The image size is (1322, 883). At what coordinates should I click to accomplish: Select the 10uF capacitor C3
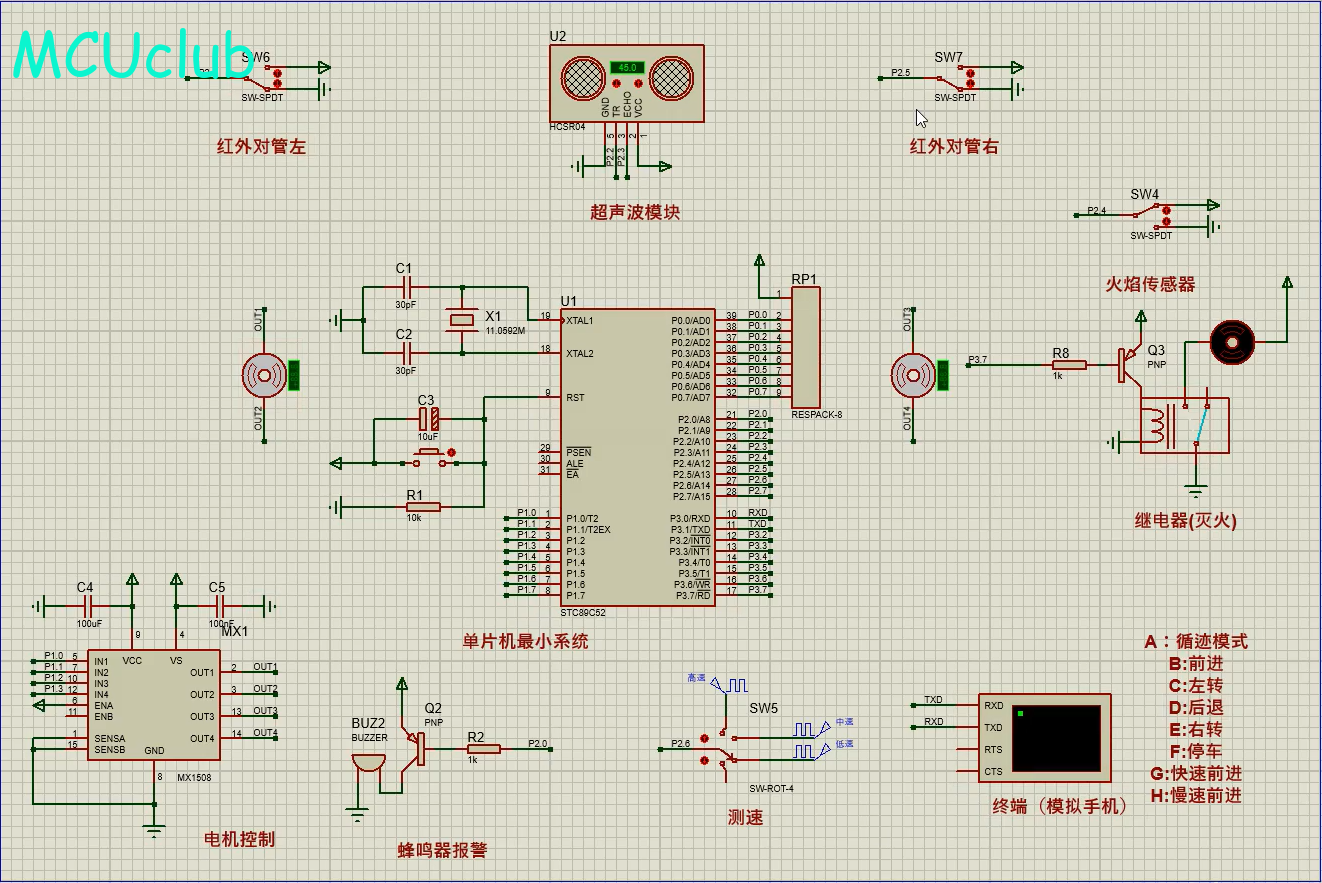pyautogui.click(x=429, y=419)
